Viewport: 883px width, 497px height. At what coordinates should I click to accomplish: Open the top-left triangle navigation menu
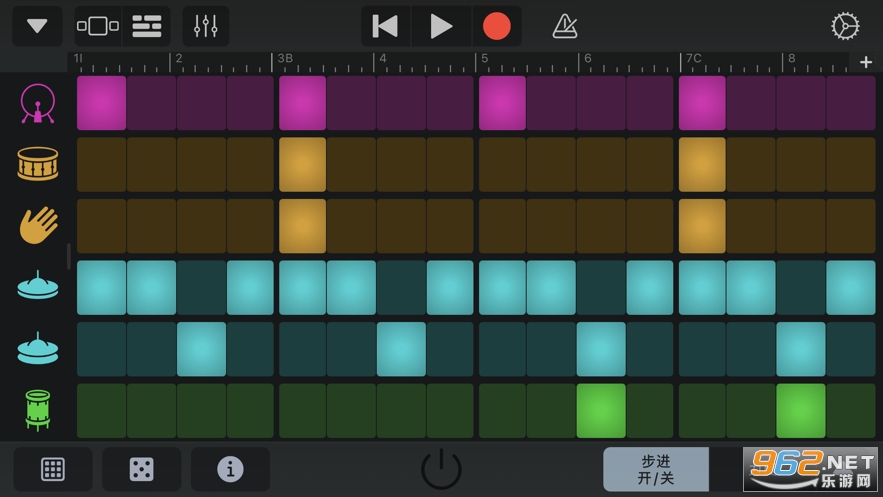(x=37, y=26)
